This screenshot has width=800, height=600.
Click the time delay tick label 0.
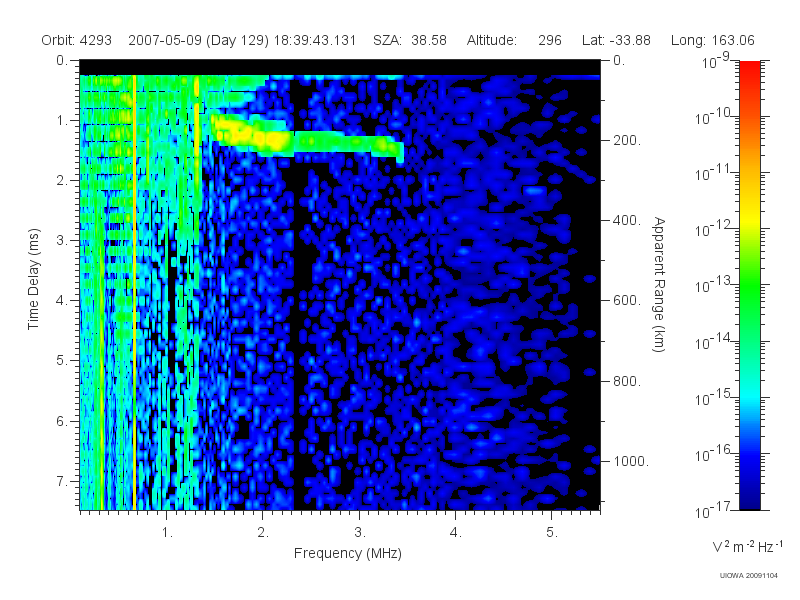(62, 60)
